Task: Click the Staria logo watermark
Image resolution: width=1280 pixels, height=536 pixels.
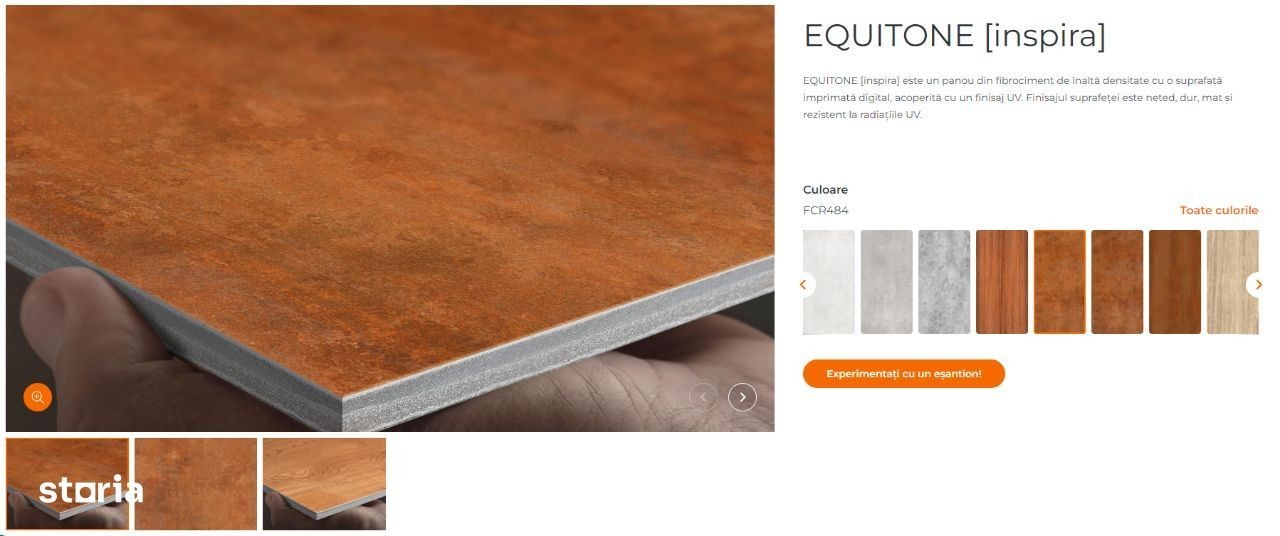Action: click(x=91, y=489)
